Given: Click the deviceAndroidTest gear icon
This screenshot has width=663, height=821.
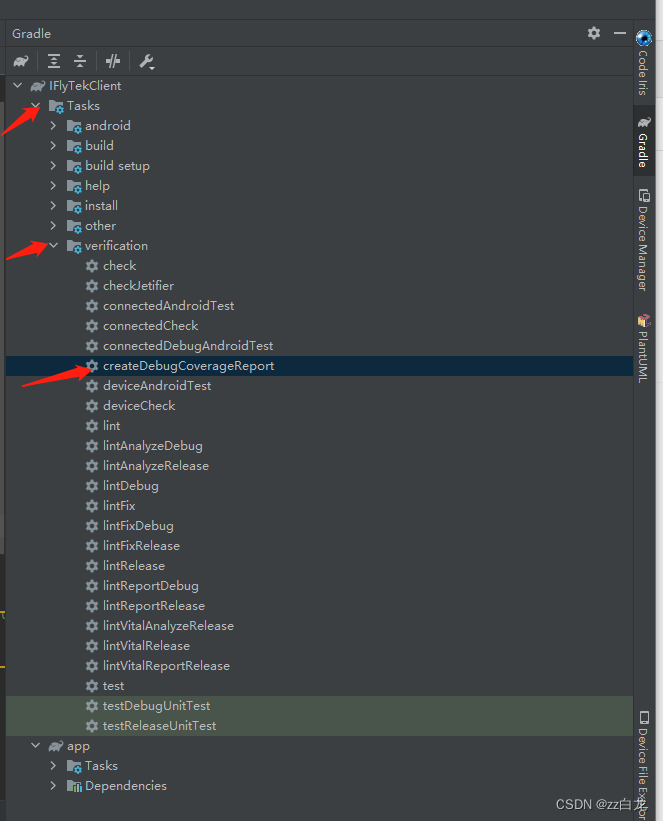Looking at the screenshot, I should coord(92,386).
